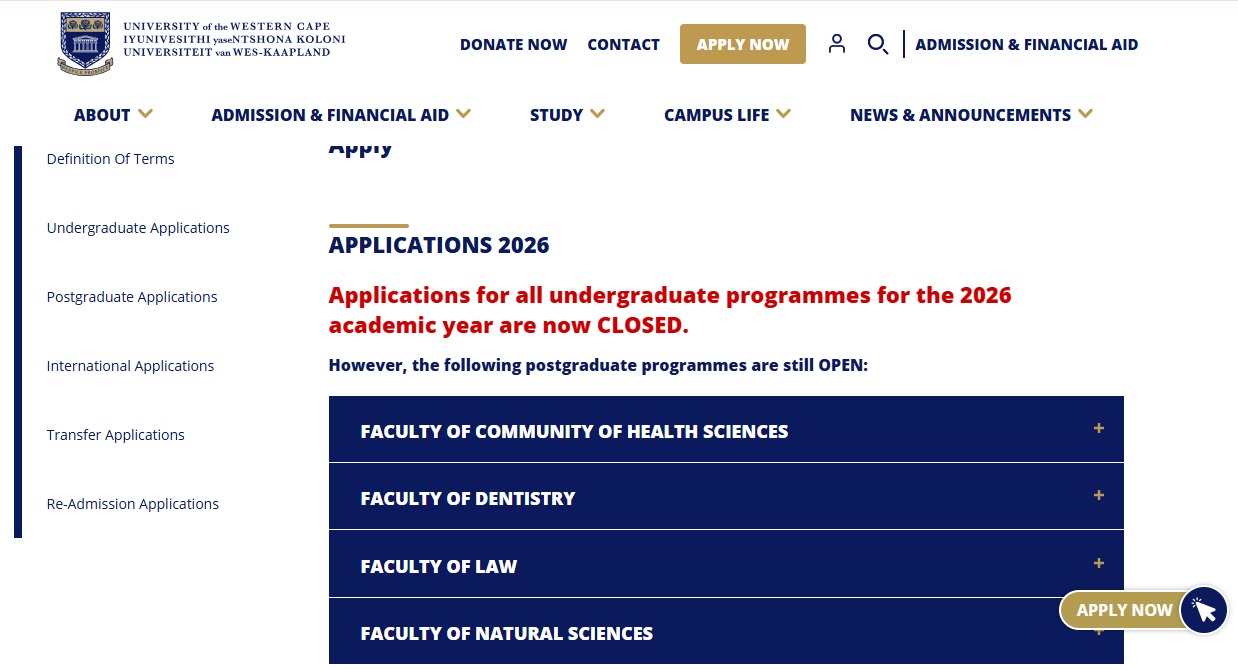This screenshot has height=670, width=1238.
Task: Expand Faculty of Dentistry plus icon
Action: pos(1099,496)
